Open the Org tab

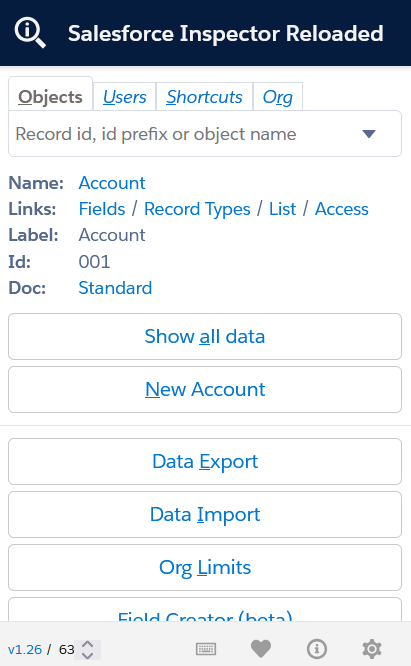click(278, 97)
